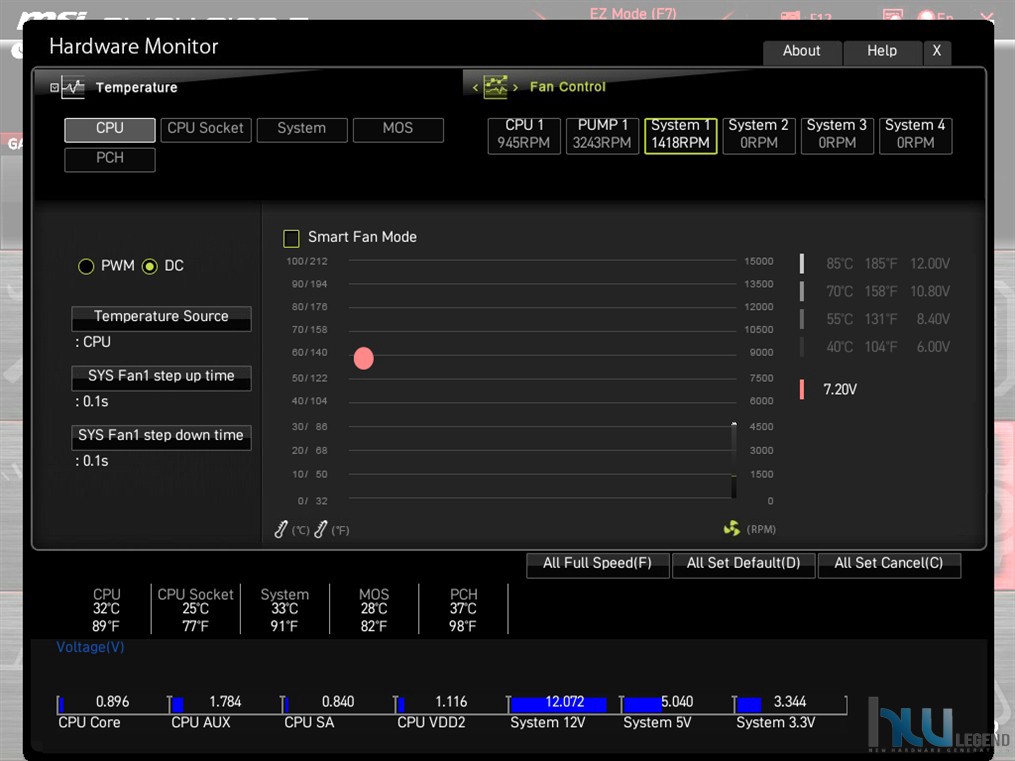Select the MOS temperature button

tap(398, 129)
